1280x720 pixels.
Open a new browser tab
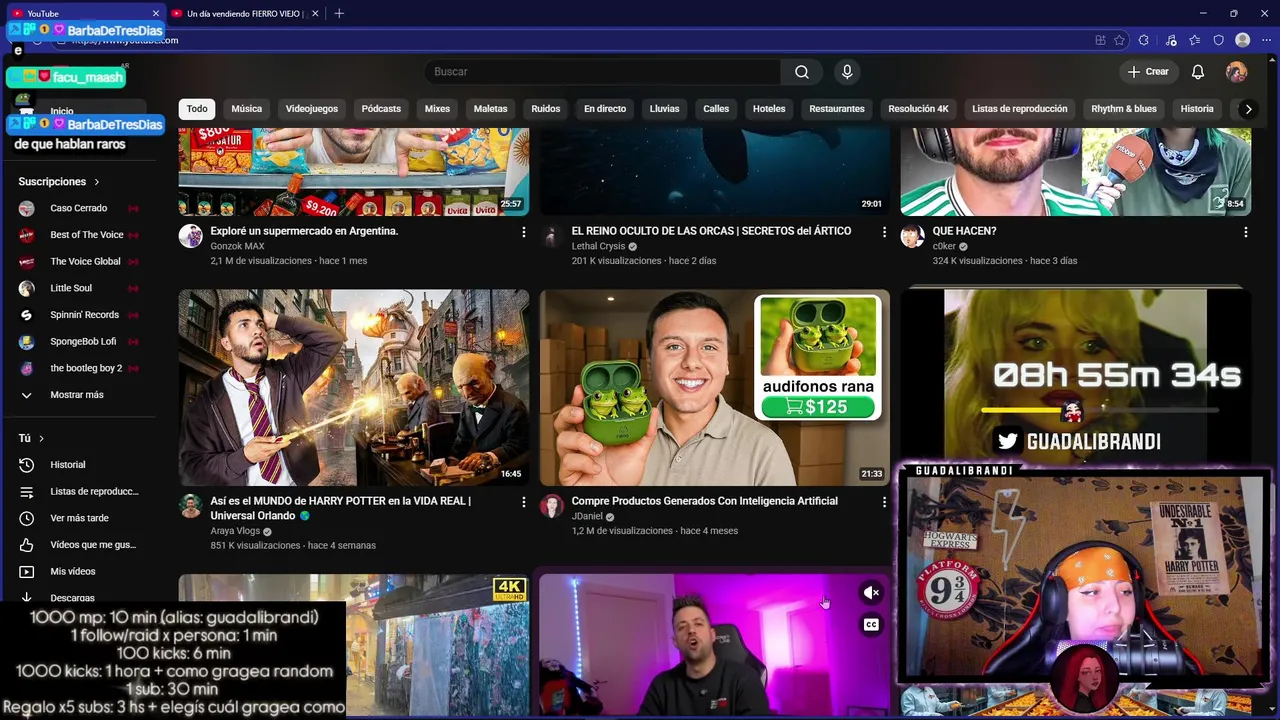(x=339, y=13)
